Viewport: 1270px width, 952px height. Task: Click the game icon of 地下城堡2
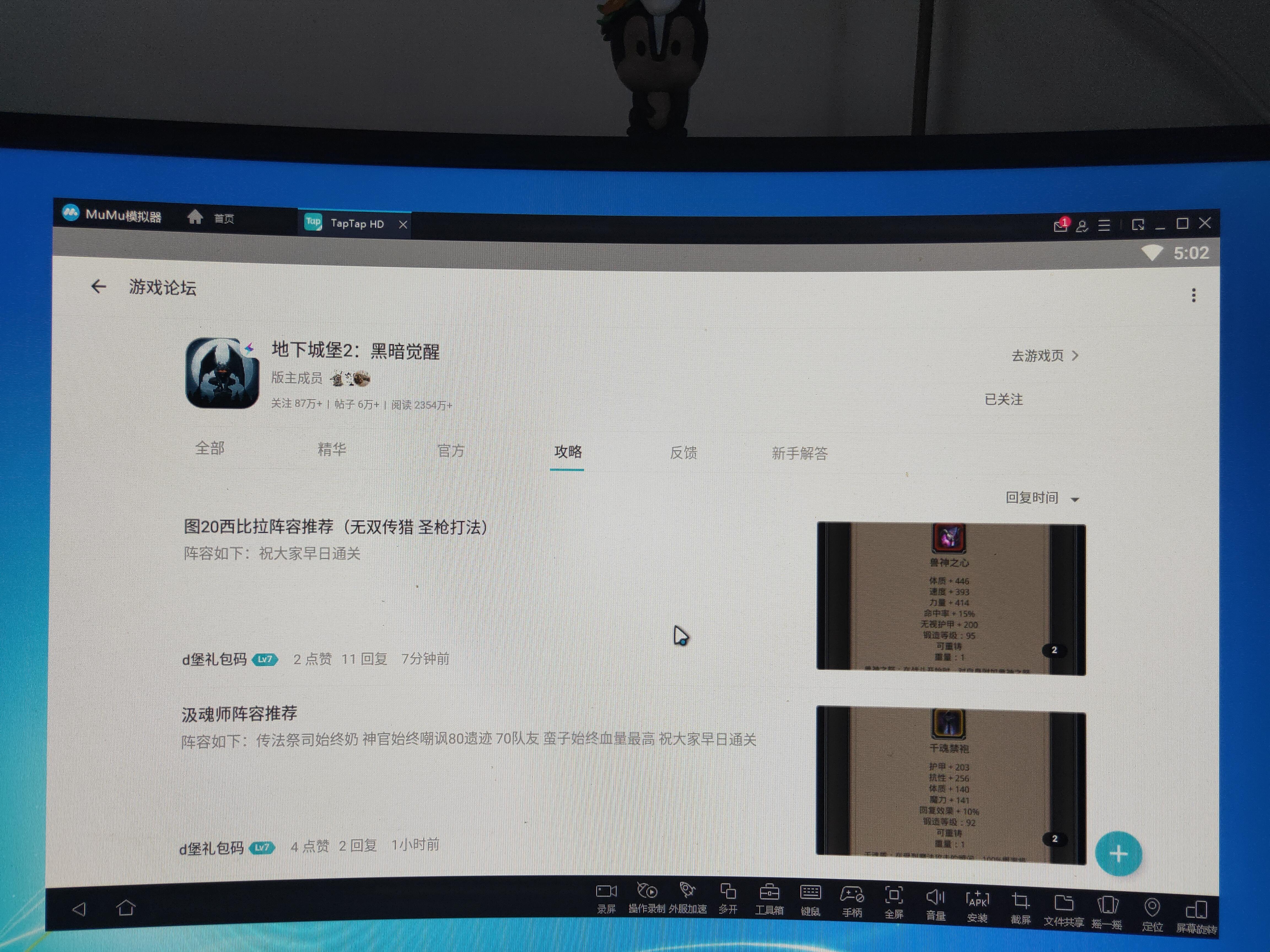click(x=222, y=373)
